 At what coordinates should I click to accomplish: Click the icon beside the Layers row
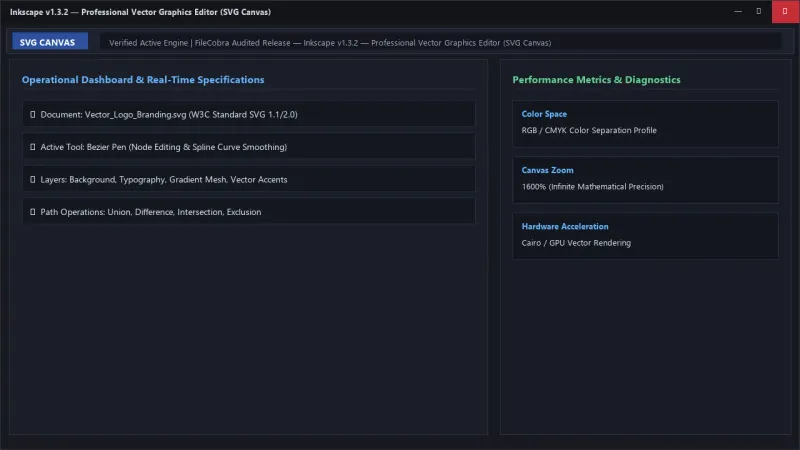pyautogui.click(x=33, y=180)
